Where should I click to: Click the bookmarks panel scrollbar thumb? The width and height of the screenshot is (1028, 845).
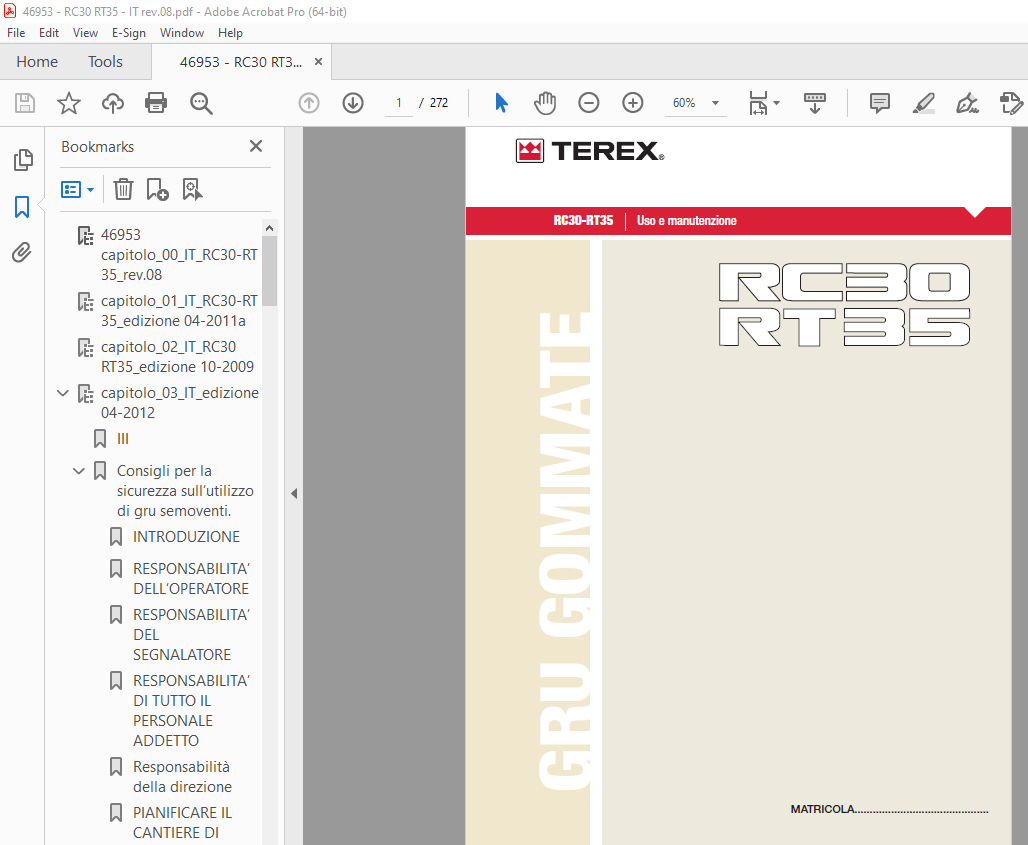(x=269, y=271)
